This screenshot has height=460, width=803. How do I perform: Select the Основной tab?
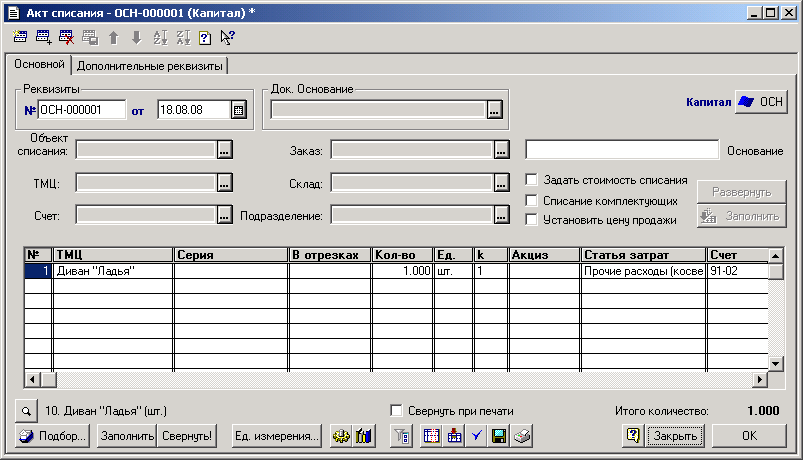point(38,65)
